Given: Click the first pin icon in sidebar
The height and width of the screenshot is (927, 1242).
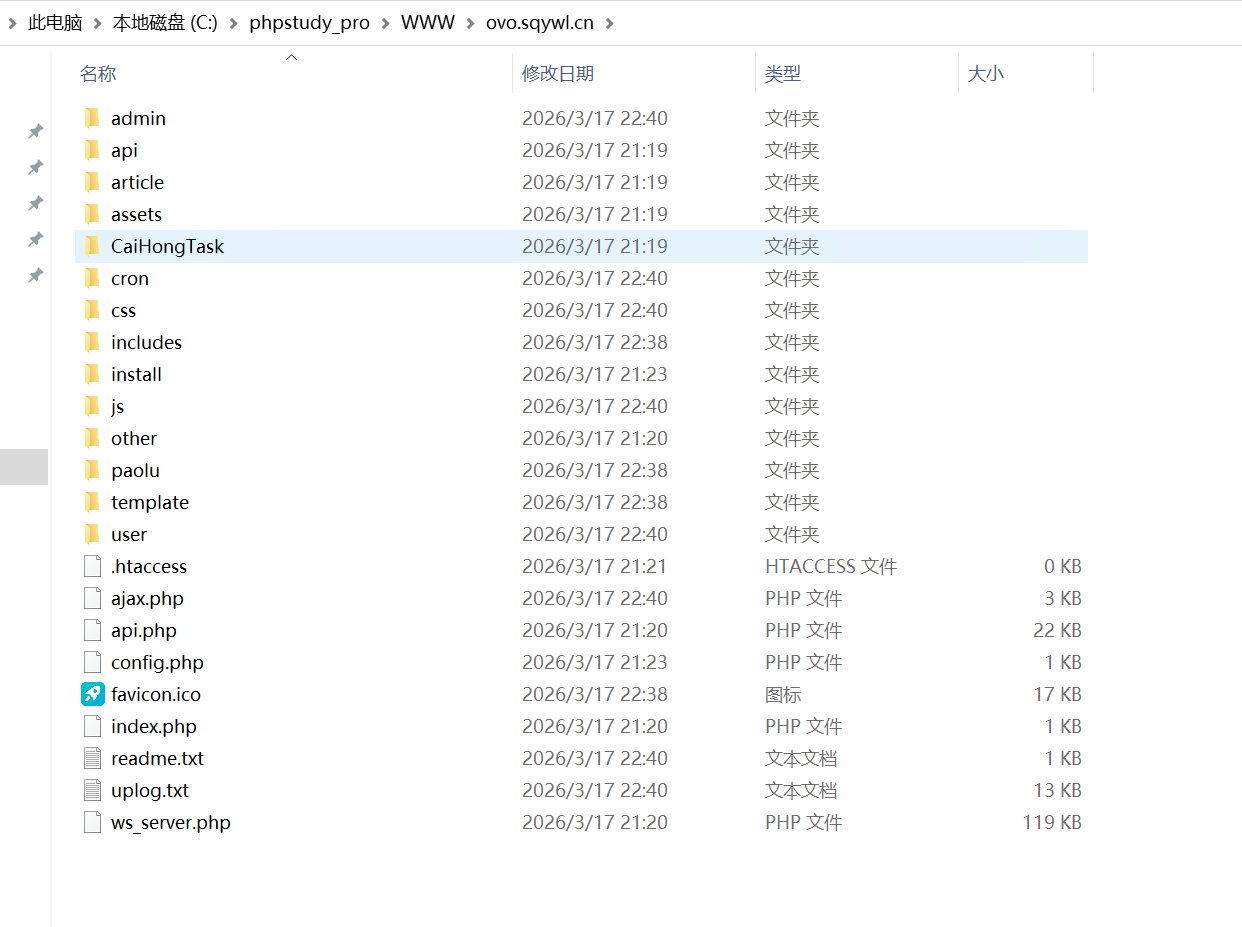Looking at the screenshot, I should pyautogui.click(x=35, y=131).
